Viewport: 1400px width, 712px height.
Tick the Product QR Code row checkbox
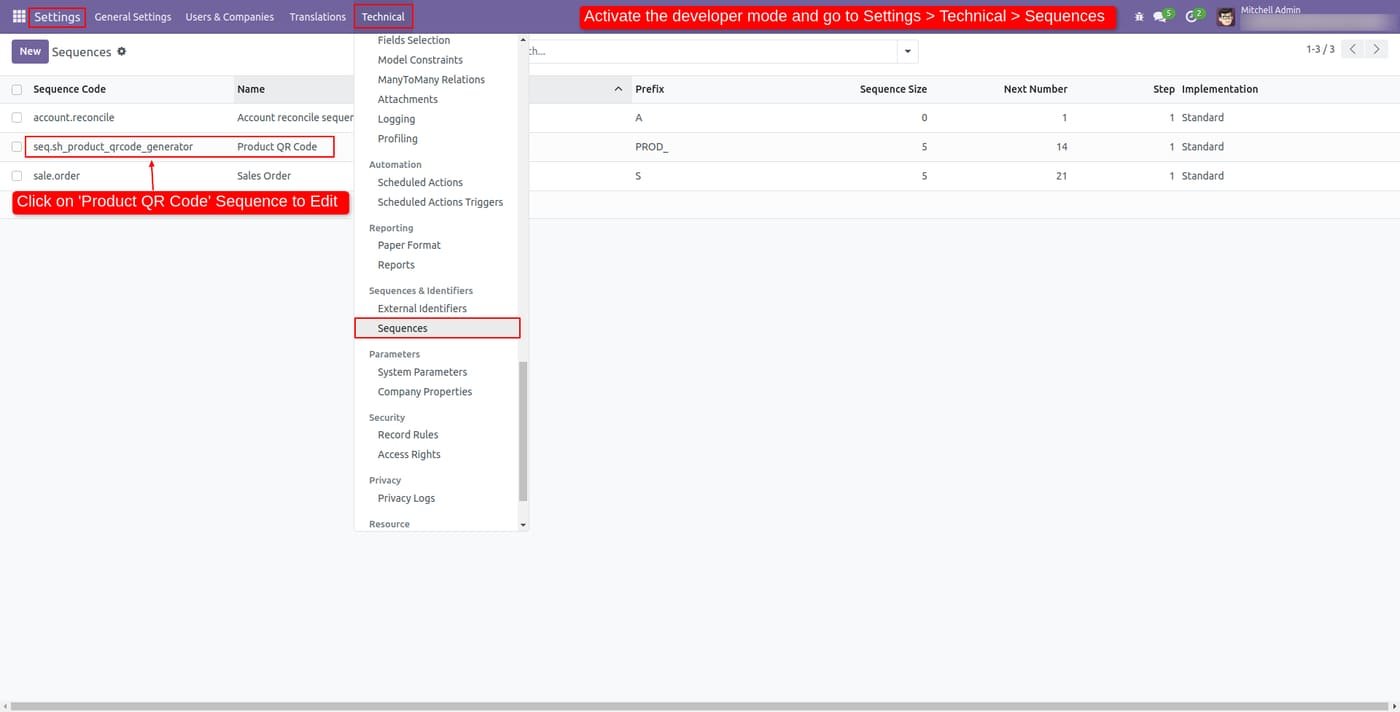coord(17,147)
